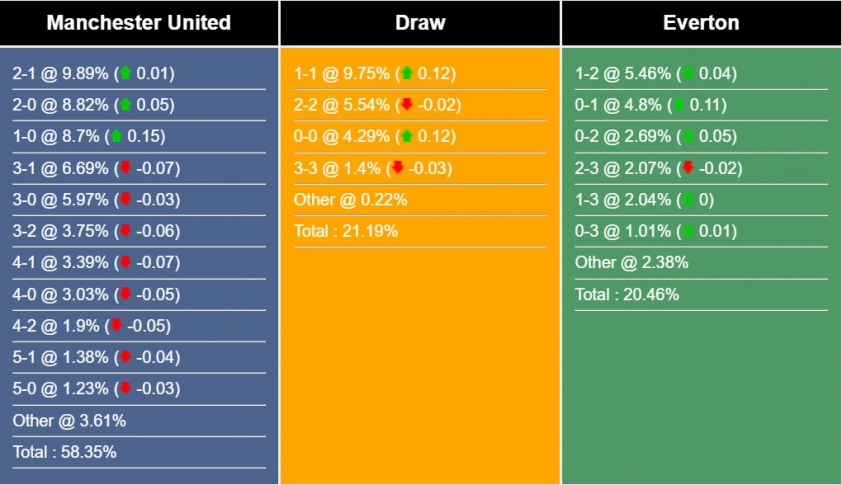Select the Everton column header
The height and width of the screenshot is (485, 842).
(701, 23)
